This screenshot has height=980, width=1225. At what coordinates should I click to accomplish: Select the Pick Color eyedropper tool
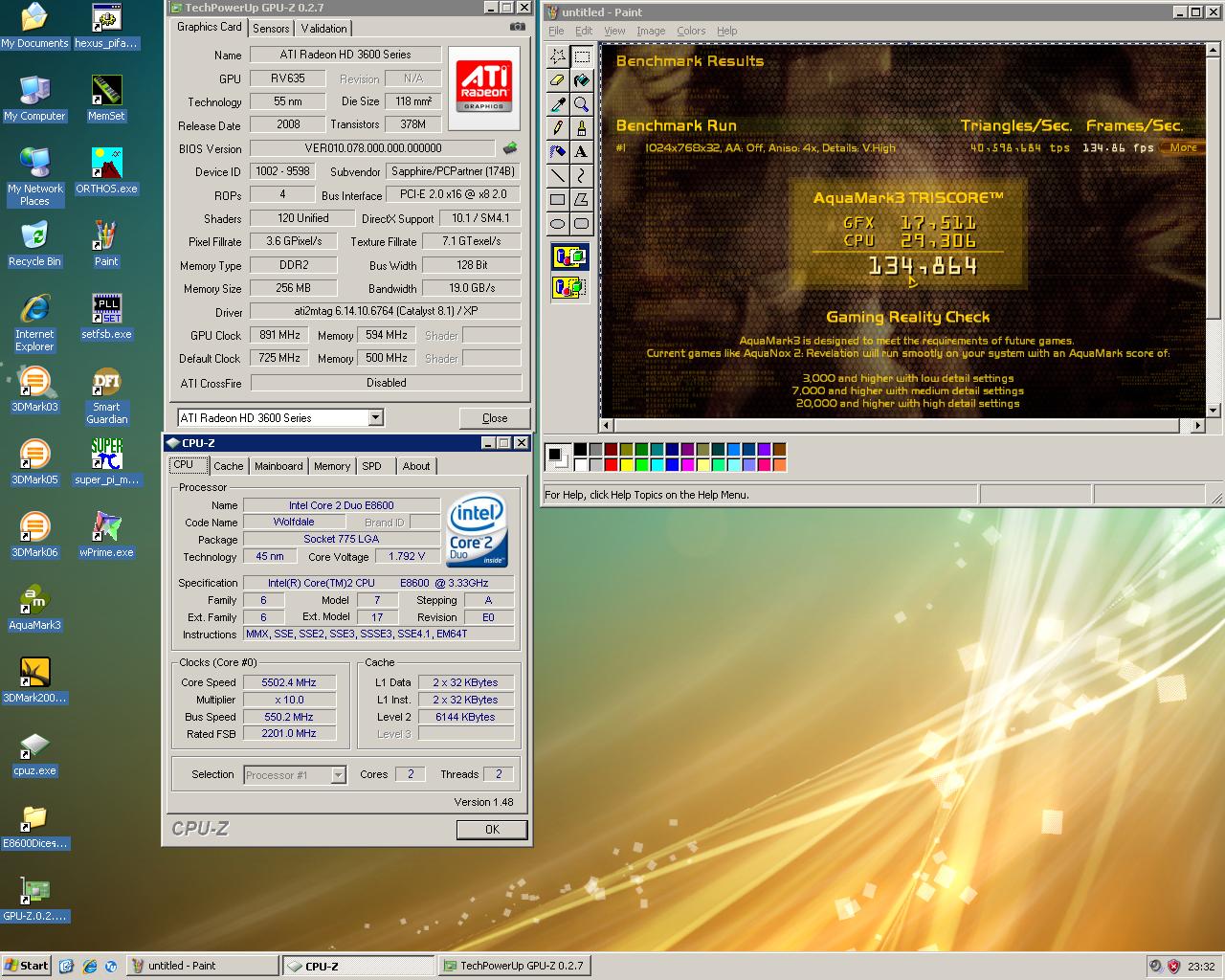point(558,104)
